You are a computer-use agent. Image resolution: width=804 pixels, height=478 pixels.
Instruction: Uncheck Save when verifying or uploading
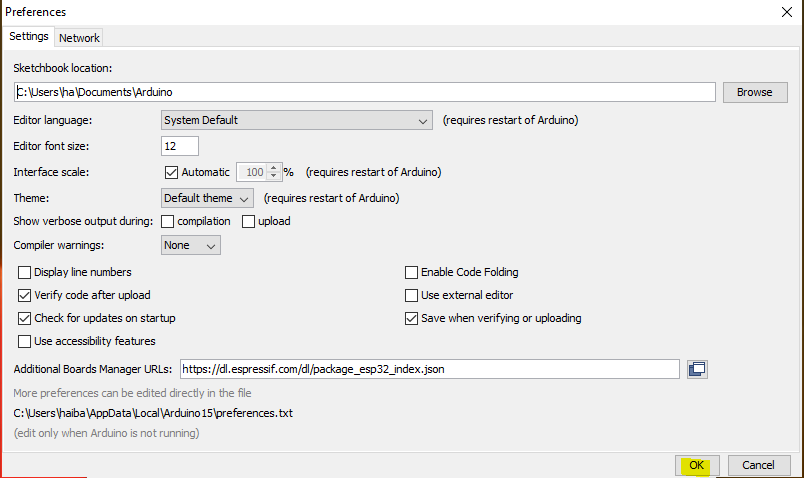411,318
